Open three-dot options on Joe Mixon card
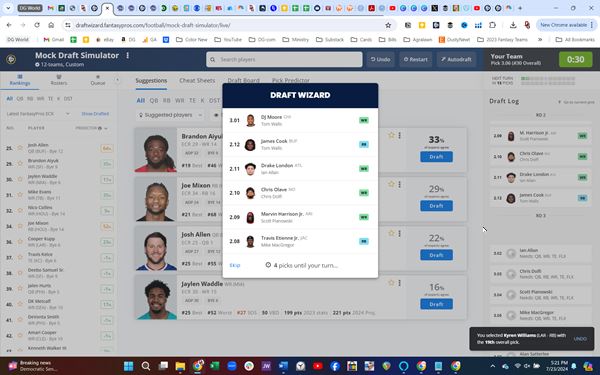Viewport: 600px width, 375px height. coord(399,184)
